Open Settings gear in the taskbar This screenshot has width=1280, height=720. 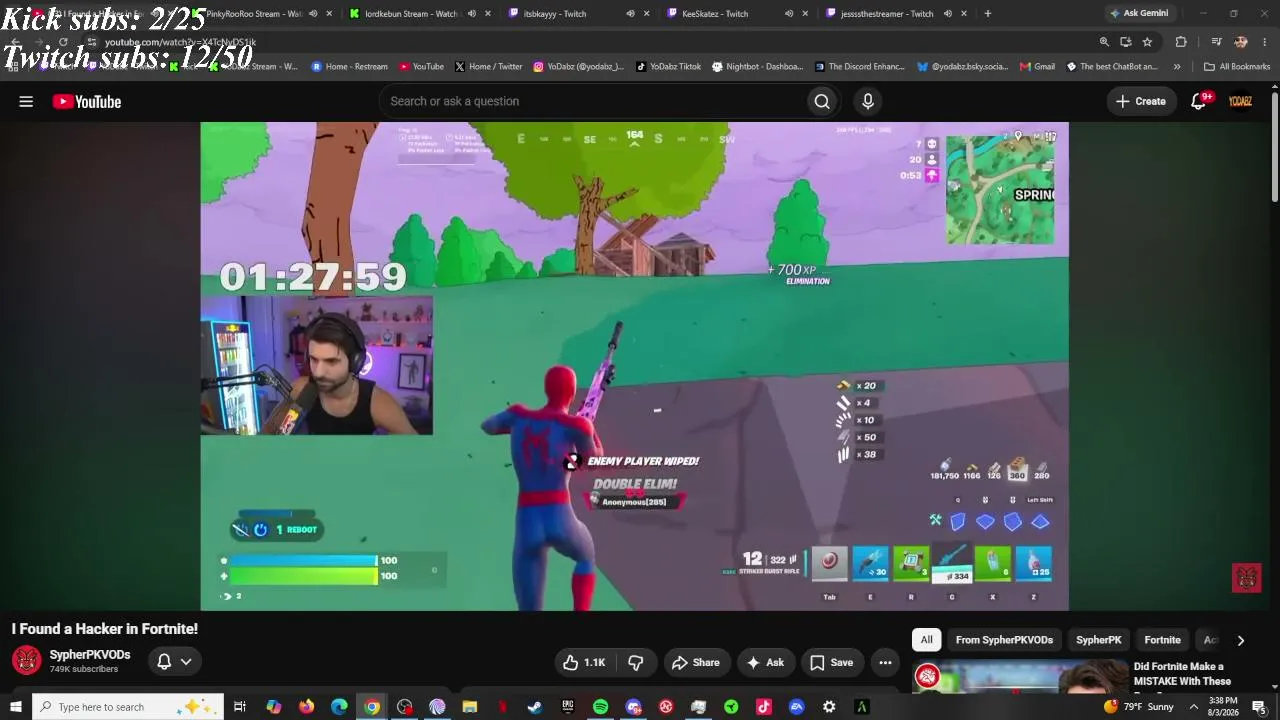click(829, 707)
